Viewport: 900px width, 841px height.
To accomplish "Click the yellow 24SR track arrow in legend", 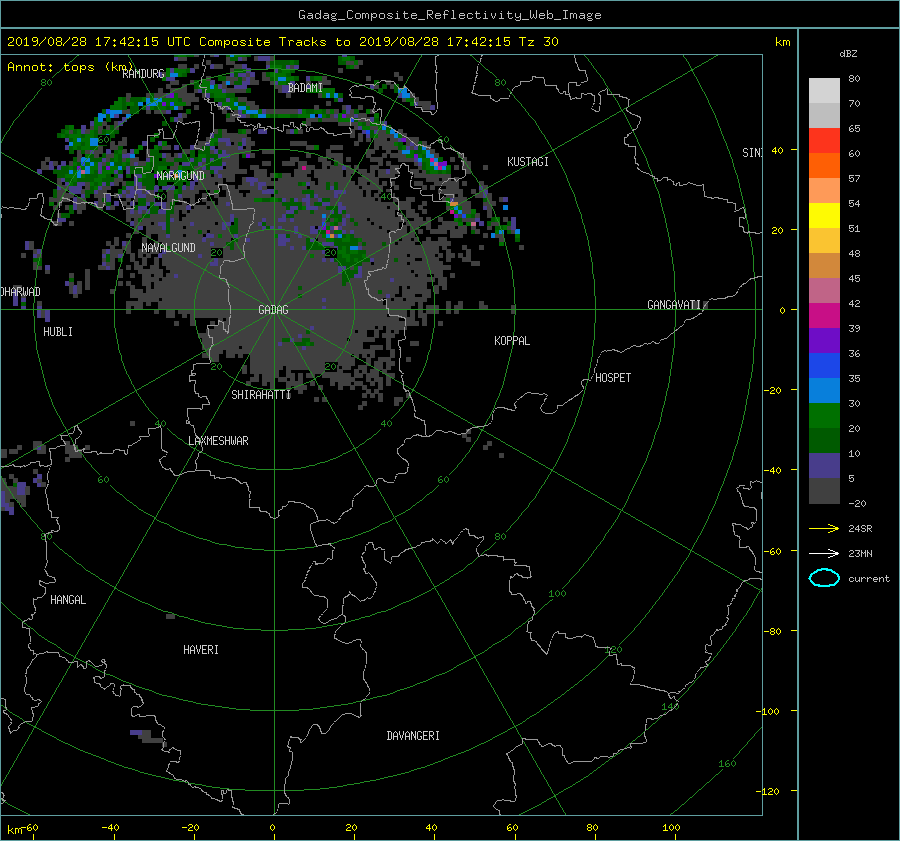I will (x=824, y=529).
